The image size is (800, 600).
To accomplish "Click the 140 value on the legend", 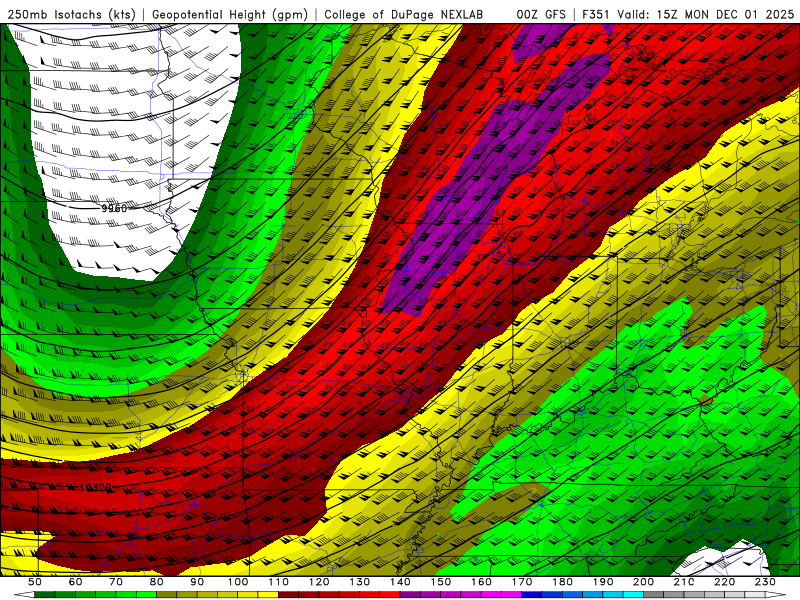I will pos(400,582).
